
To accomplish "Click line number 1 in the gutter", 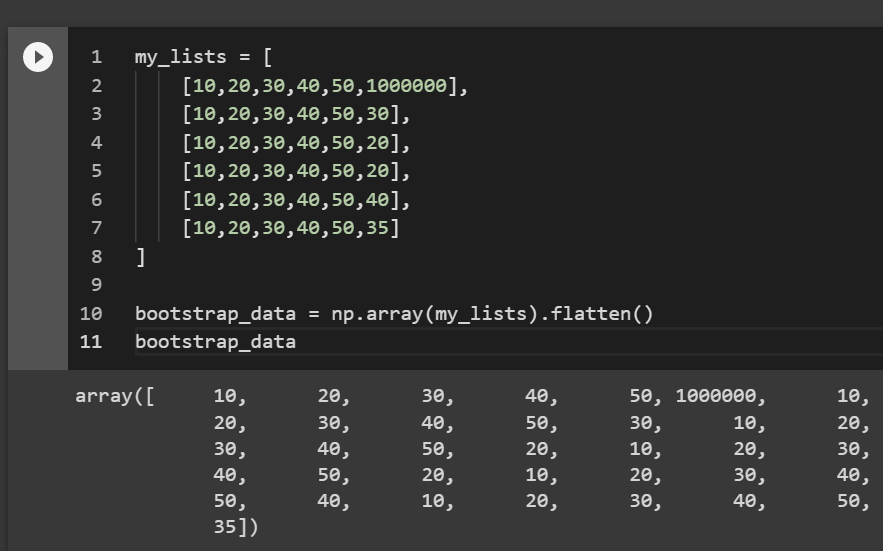I will click(x=96, y=57).
